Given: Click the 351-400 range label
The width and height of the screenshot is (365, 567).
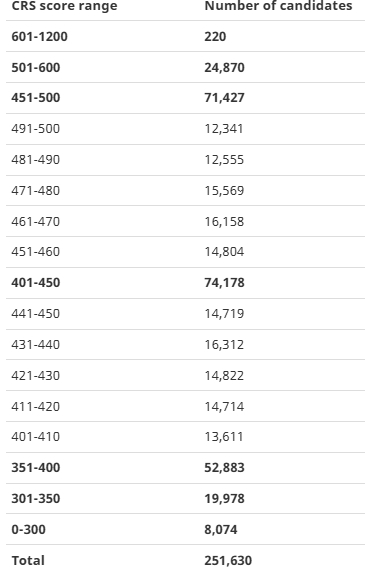Looking at the screenshot, I should click(36, 468).
